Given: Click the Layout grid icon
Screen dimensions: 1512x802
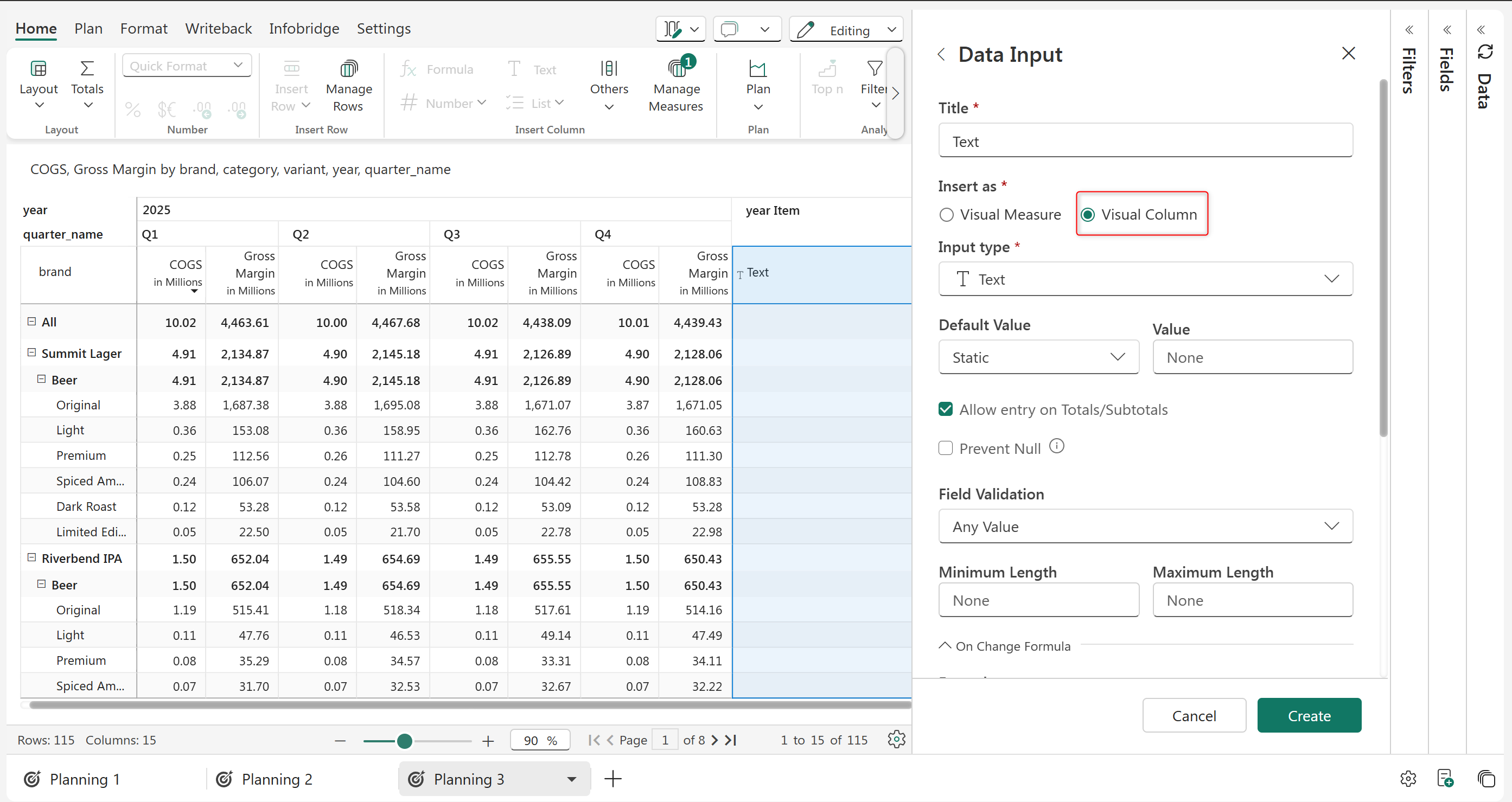Looking at the screenshot, I should click(38, 70).
